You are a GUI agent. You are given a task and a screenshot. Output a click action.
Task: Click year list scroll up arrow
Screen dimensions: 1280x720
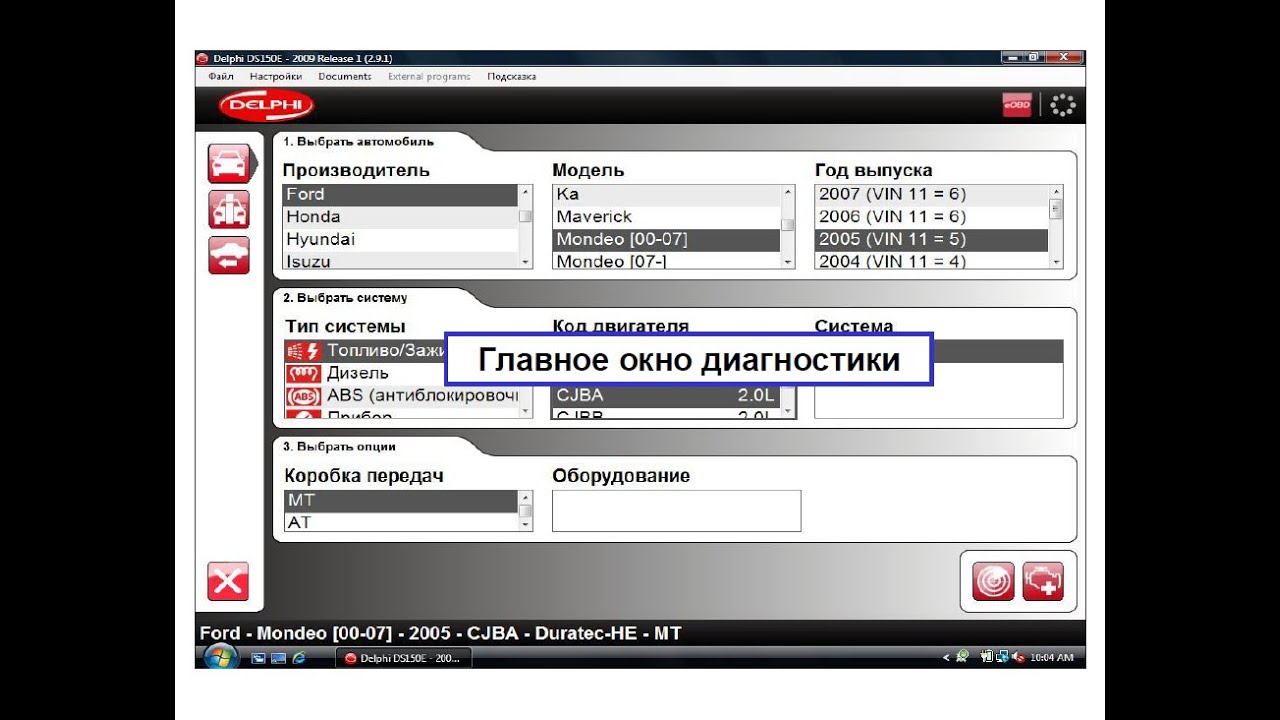tap(1056, 192)
